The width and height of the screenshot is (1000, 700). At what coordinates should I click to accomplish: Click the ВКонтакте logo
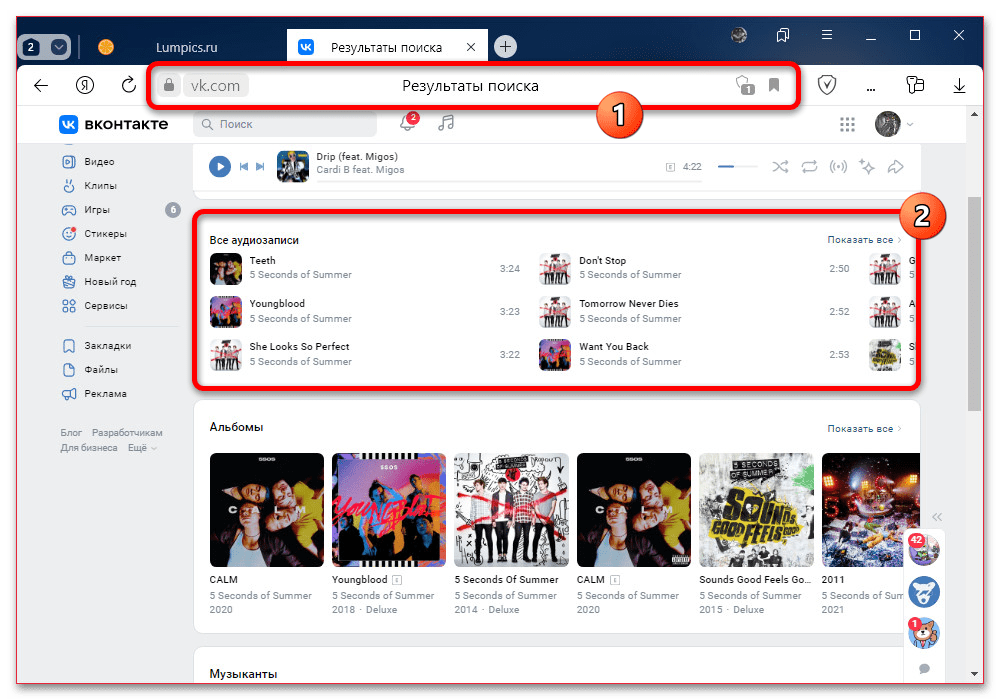pos(114,124)
